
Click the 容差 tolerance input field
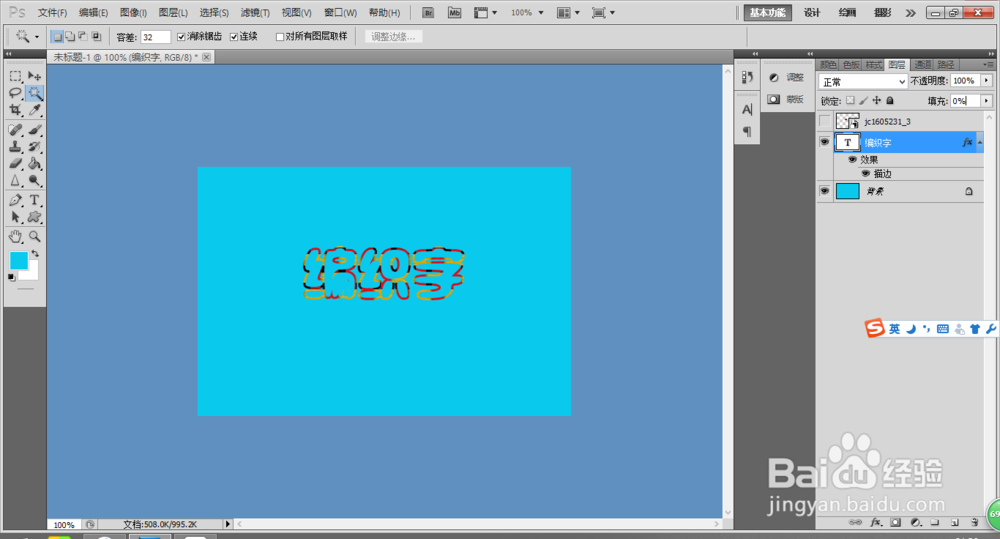[x=156, y=37]
